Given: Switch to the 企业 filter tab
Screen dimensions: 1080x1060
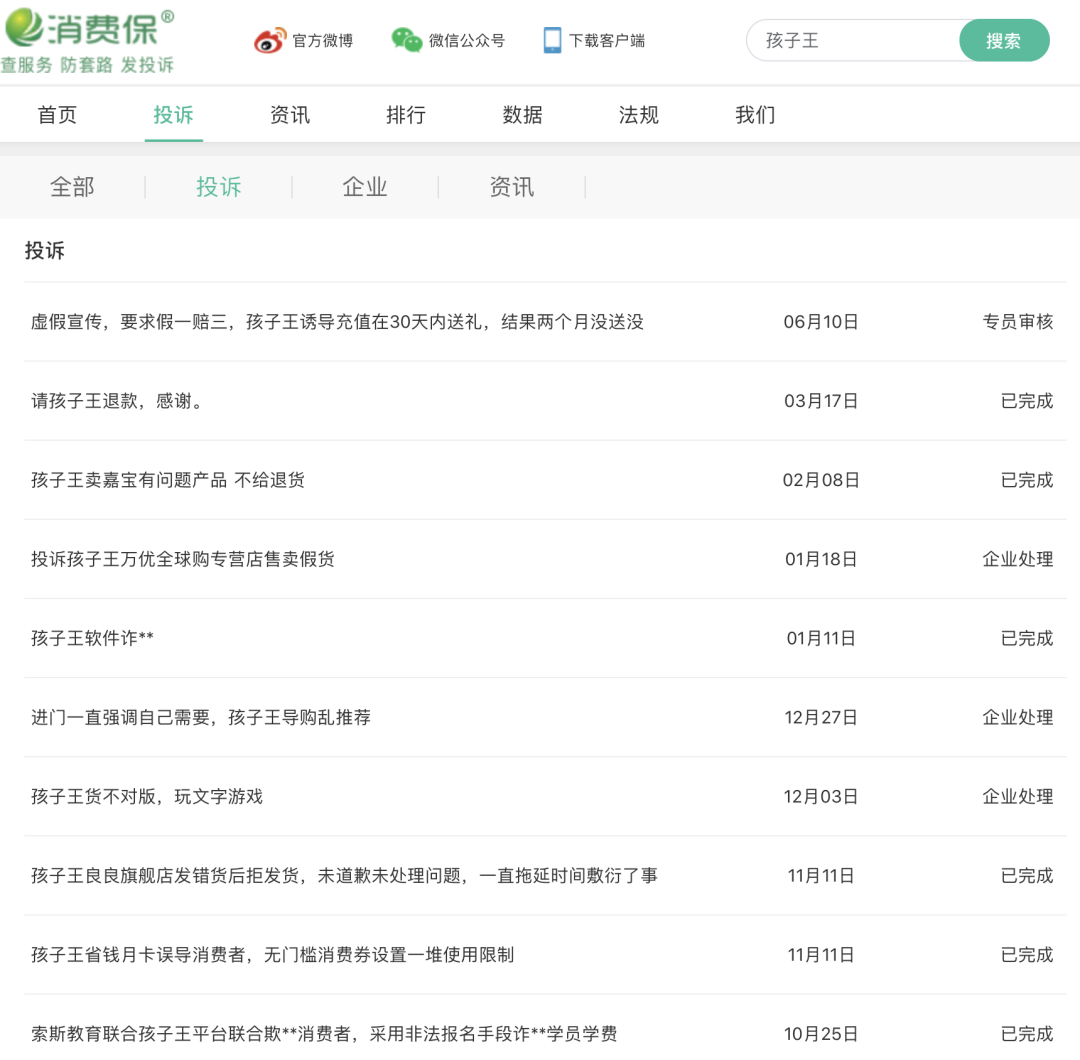Looking at the screenshot, I should 365,187.
